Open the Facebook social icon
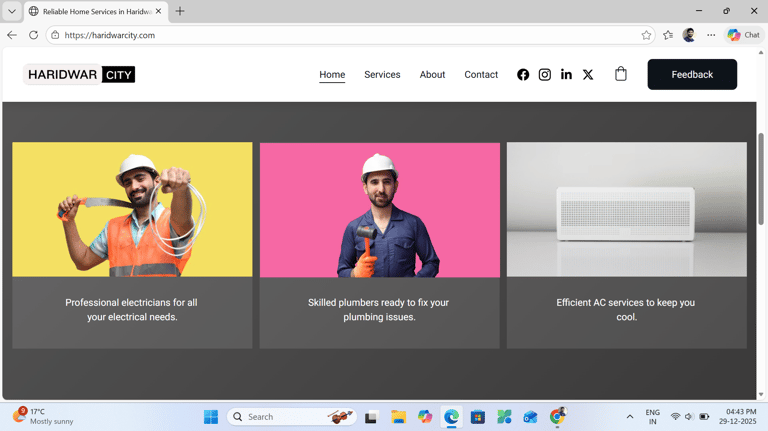 (x=523, y=74)
